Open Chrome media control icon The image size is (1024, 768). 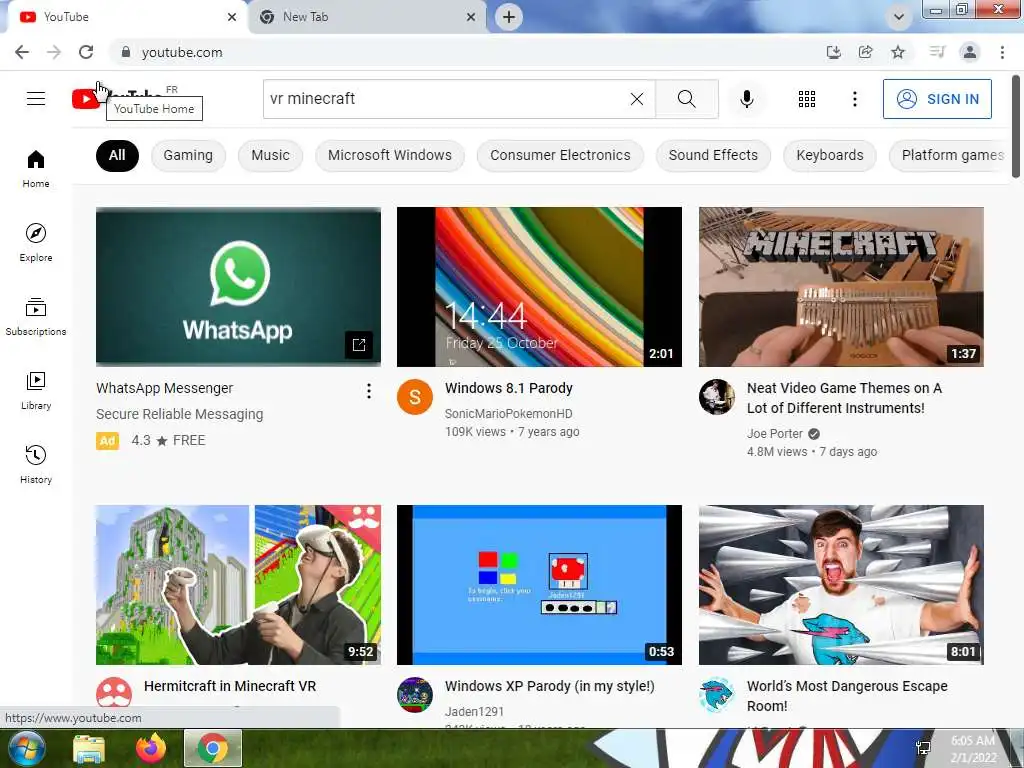click(x=937, y=52)
